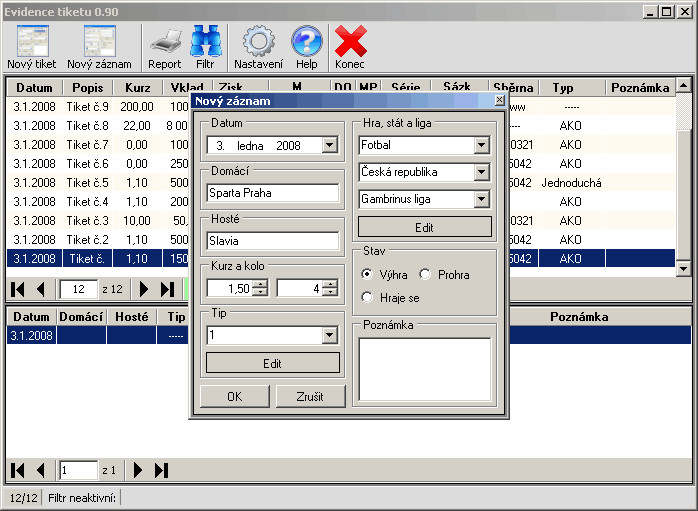Decrease the kolo value 4
Viewport: 698px width, 511px height.
(x=330, y=292)
